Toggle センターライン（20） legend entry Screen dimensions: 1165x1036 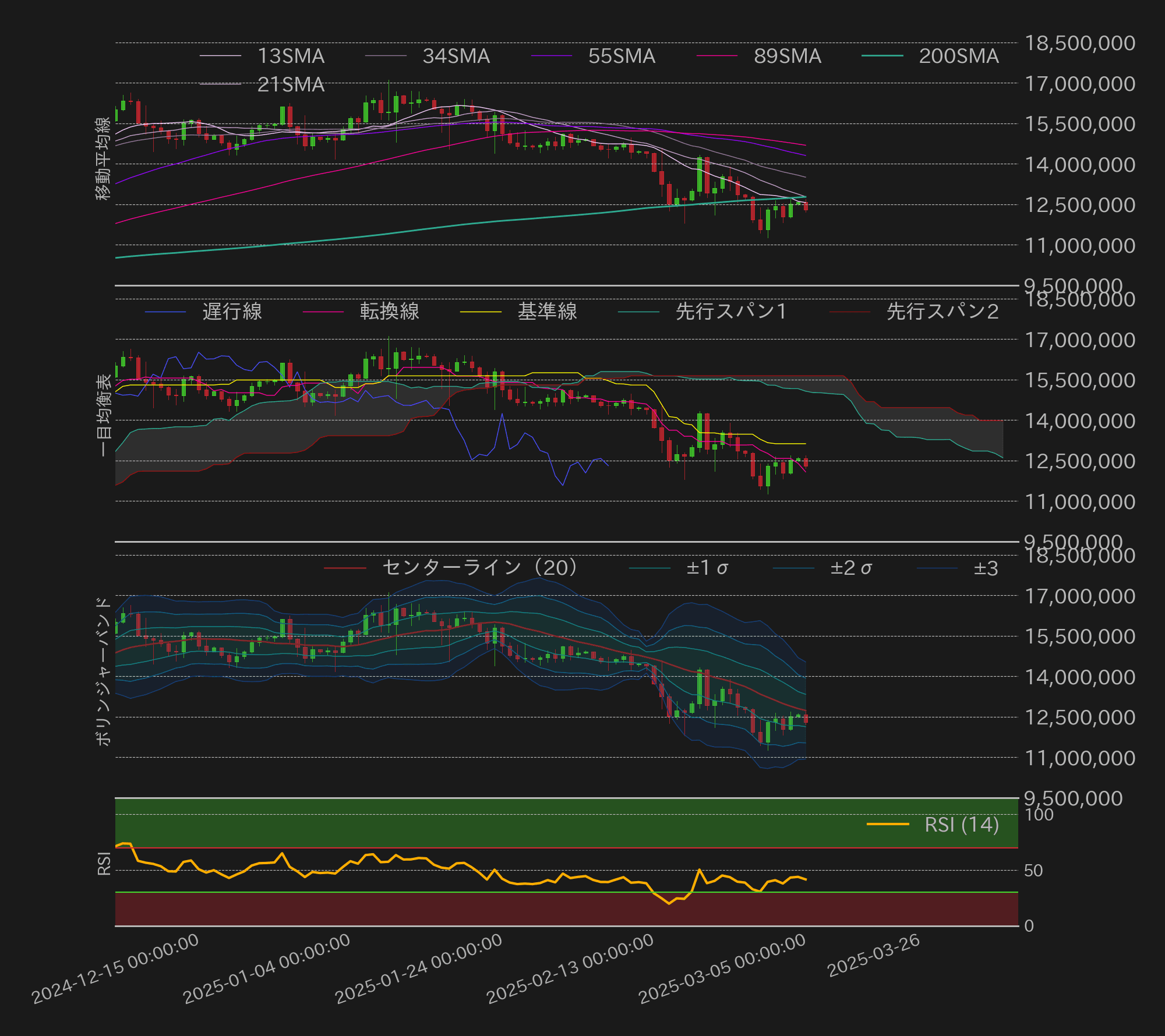click(x=479, y=568)
